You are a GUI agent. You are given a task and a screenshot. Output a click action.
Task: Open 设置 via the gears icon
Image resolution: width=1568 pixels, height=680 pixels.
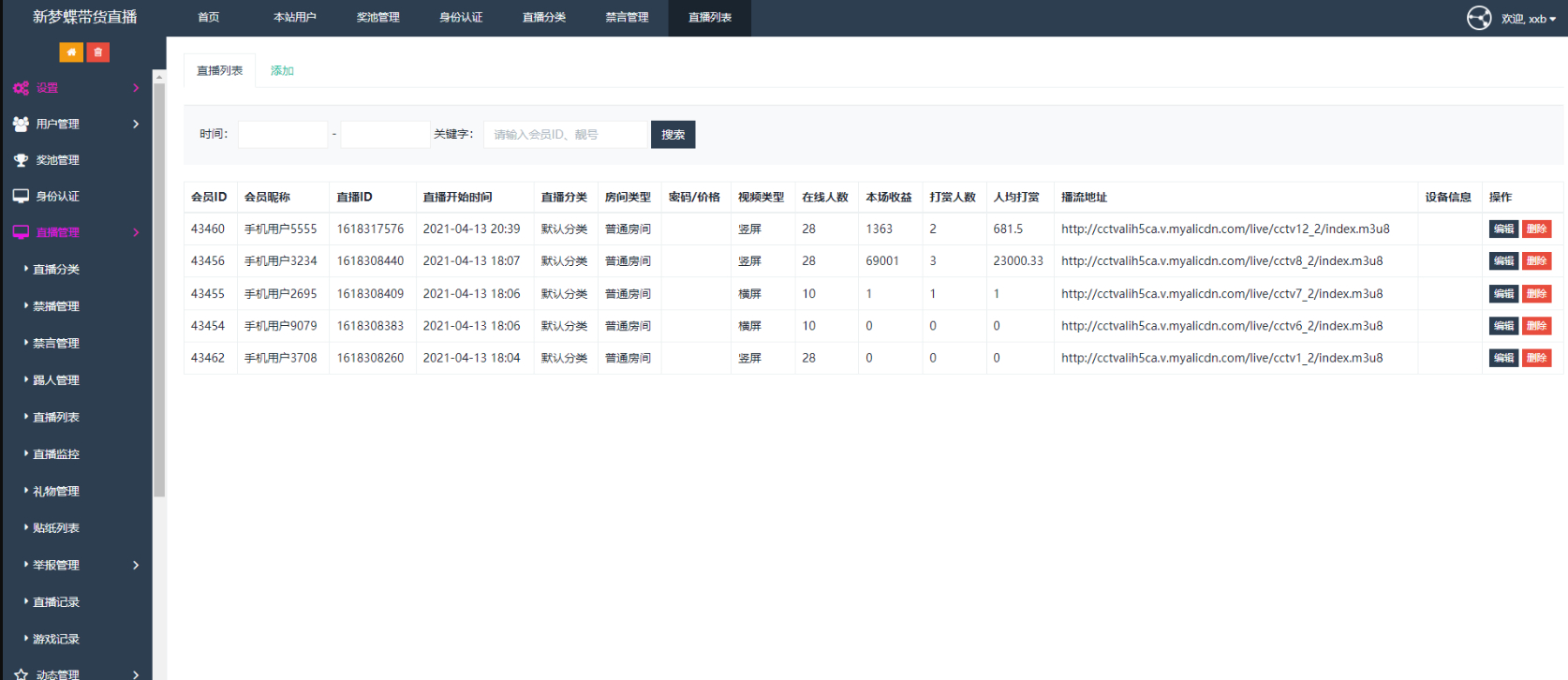point(21,88)
